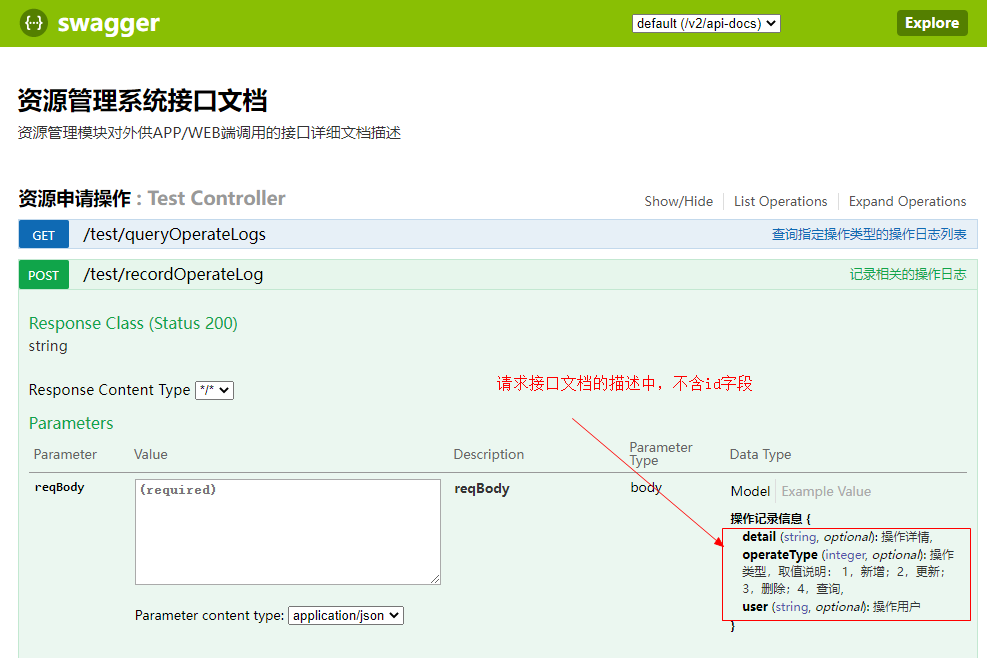Click the 'body' parameter type cell
The image size is (987, 658).
(646, 487)
